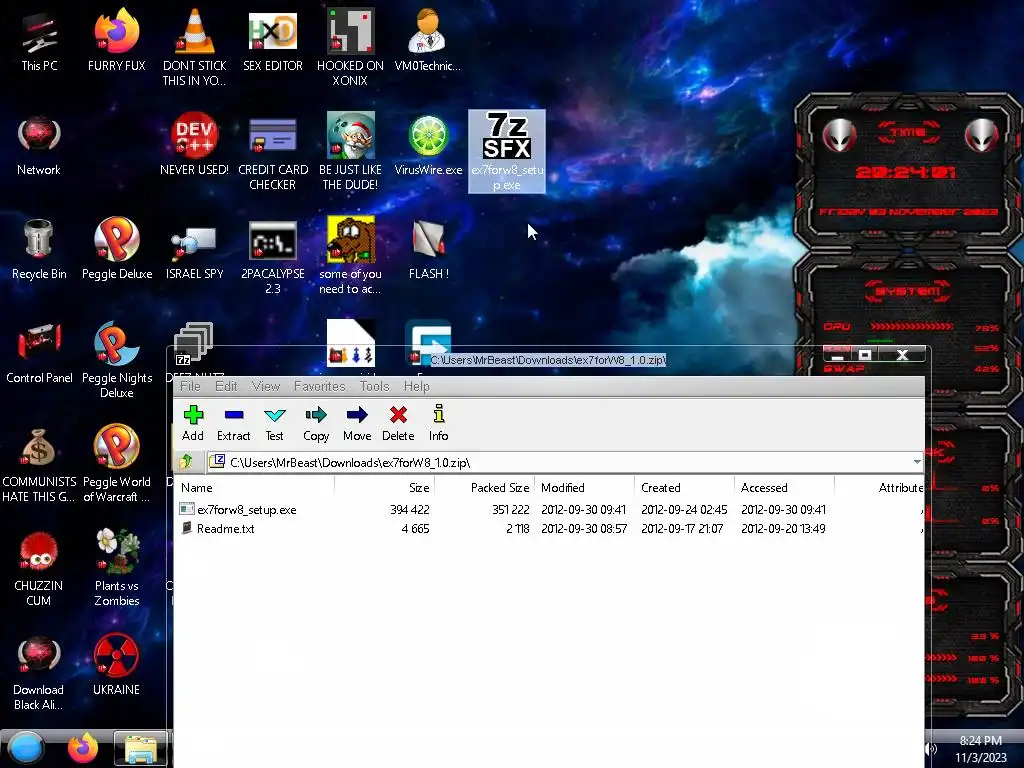Click the red time display on Alienware widget
Image resolution: width=1024 pixels, height=768 pixels.
905,172
